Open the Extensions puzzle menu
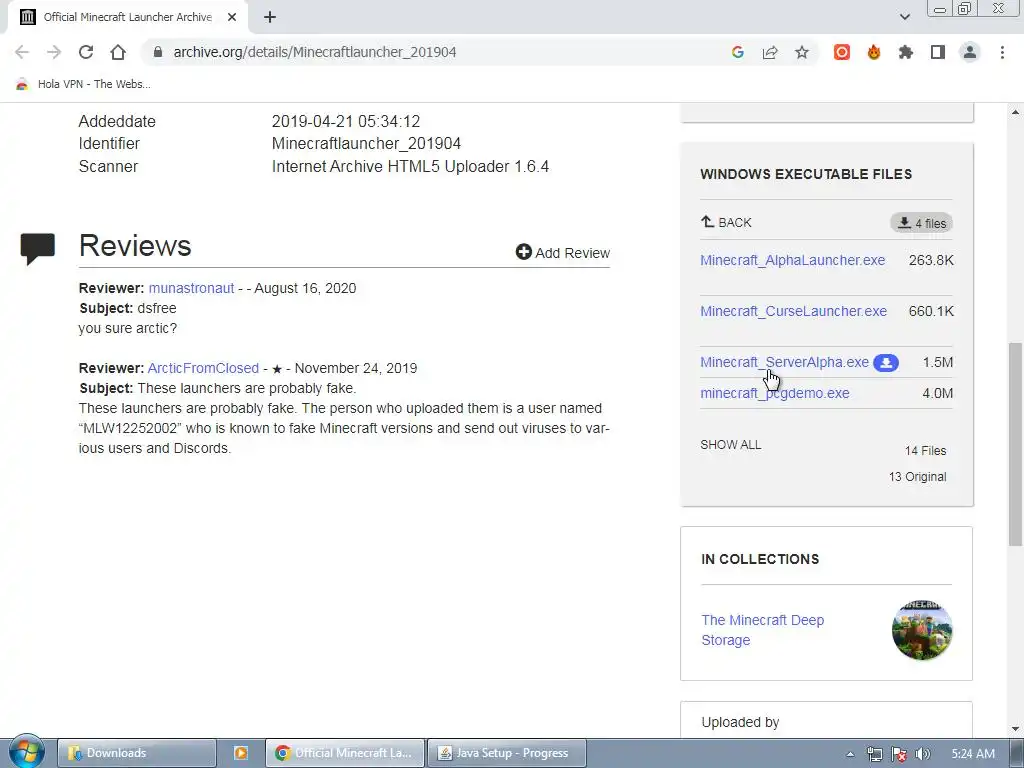This screenshot has width=1024, height=768. [x=906, y=52]
